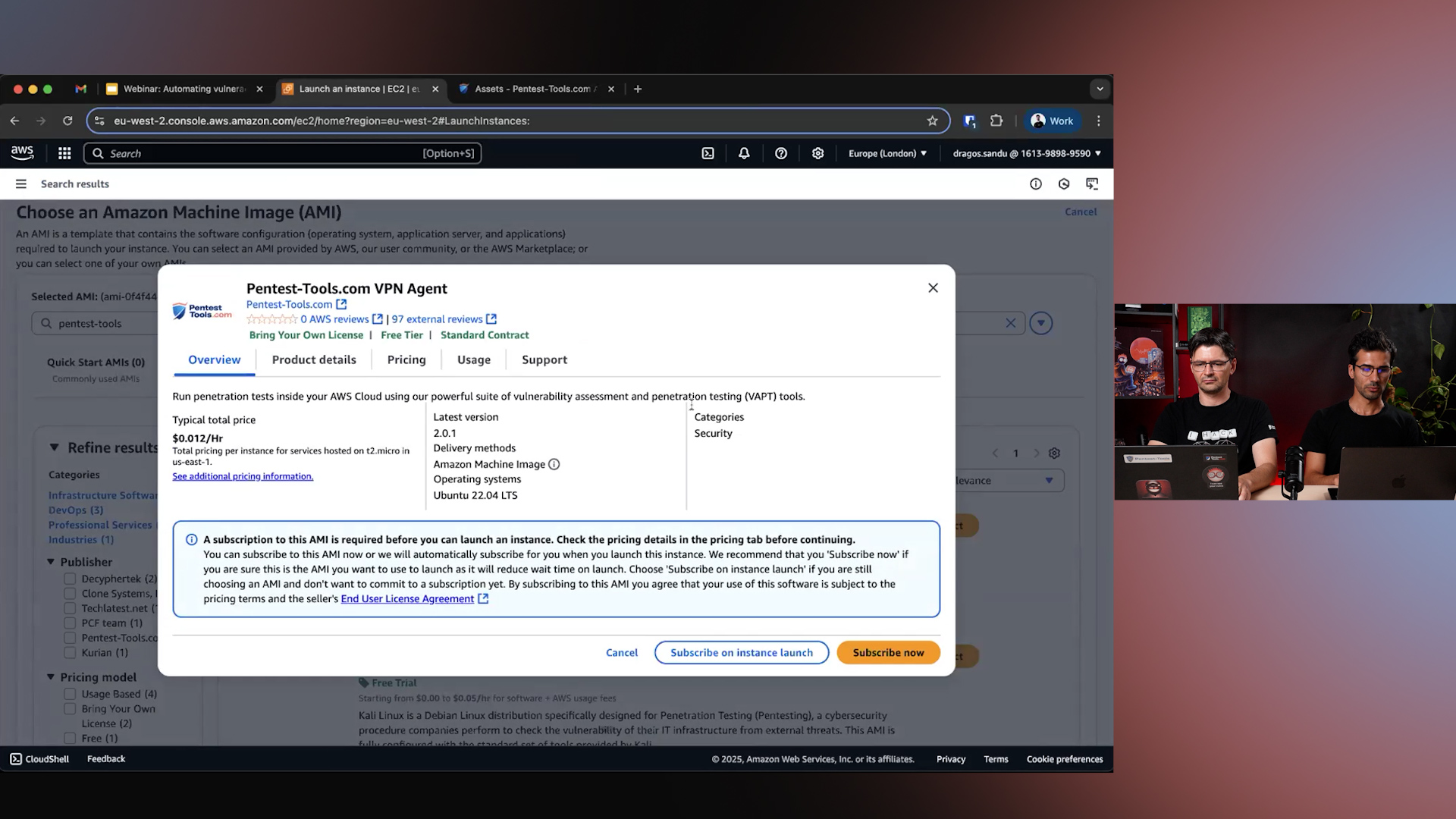The height and width of the screenshot is (819, 1456).
Task: Open the End User License Agreement link
Action: coord(407,598)
